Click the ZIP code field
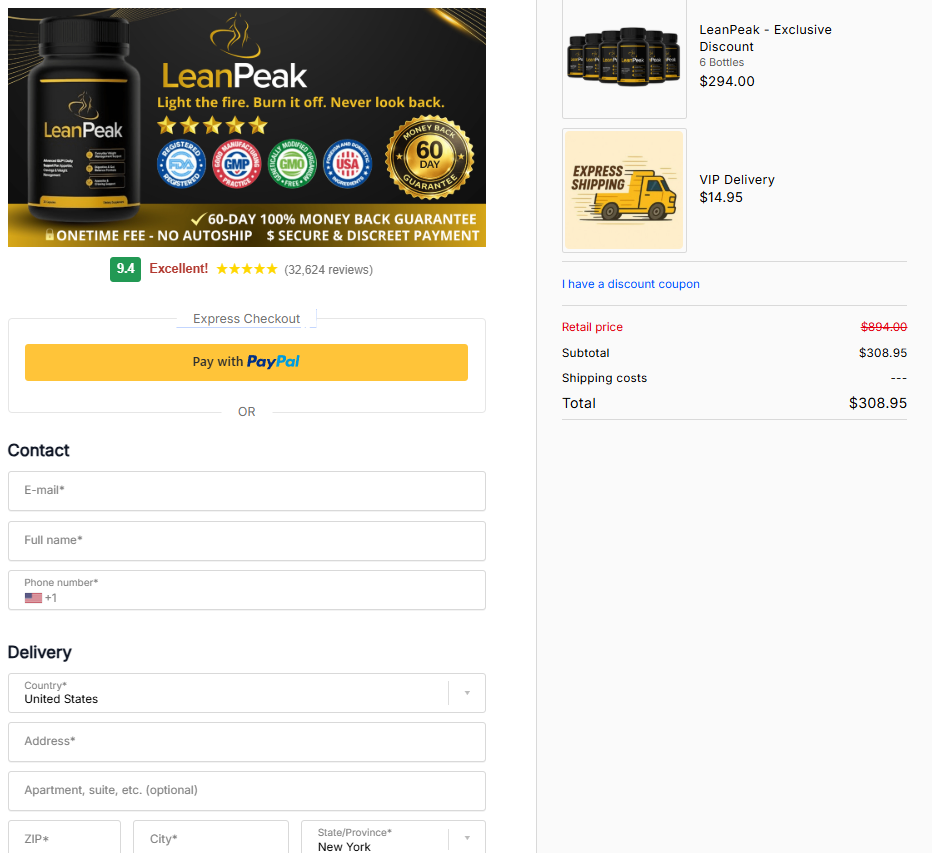 click(x=64, y=839)
